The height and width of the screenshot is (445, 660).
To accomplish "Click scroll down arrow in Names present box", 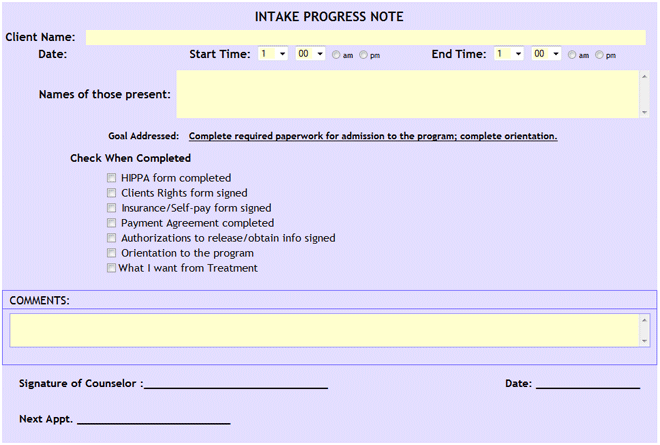I will pos(644,112).
